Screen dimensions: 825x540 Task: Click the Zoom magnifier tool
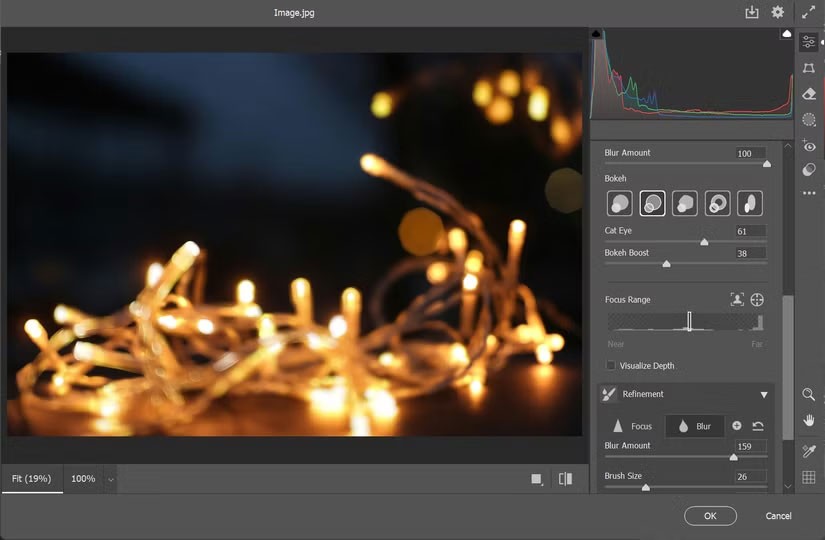coord(809,395)
